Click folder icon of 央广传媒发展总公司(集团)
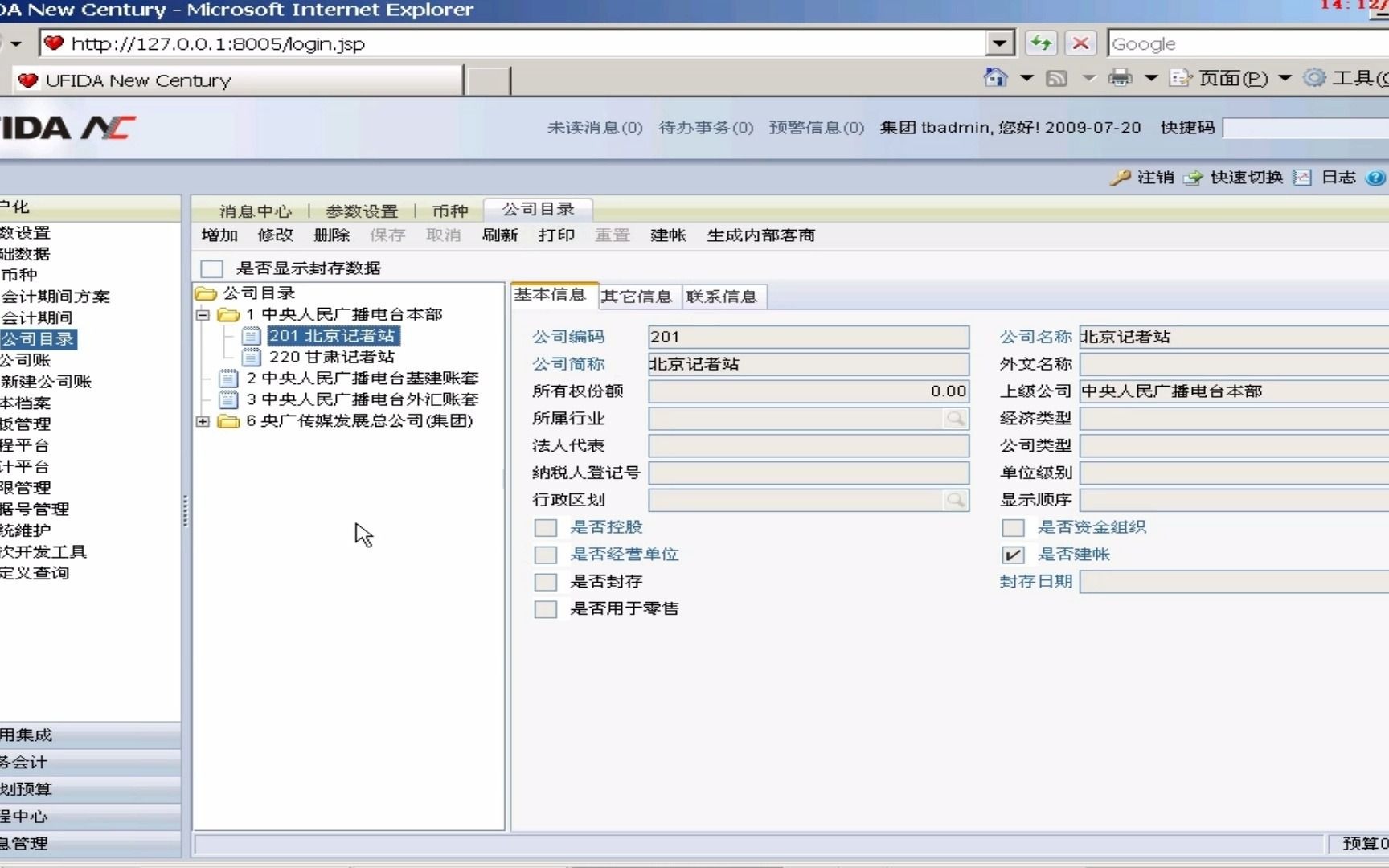This screenshot has width=1389, height=868. pyautogui.click(x=228, y=421)
